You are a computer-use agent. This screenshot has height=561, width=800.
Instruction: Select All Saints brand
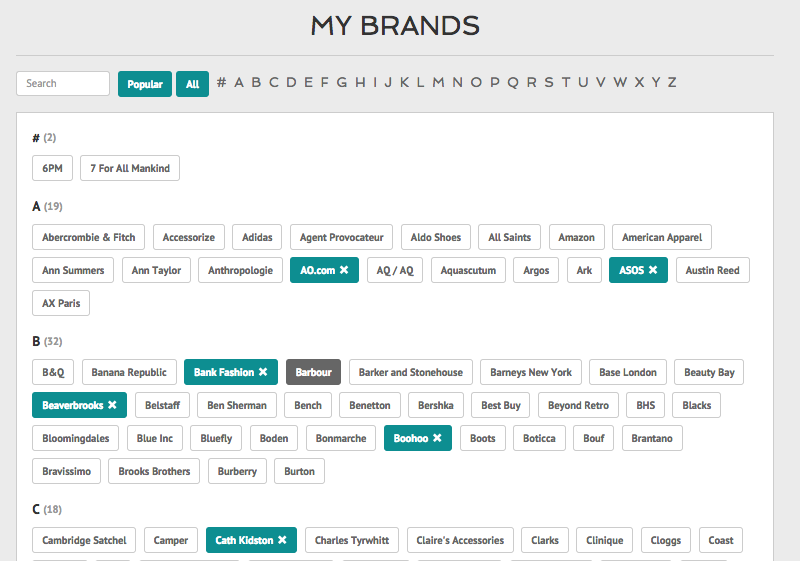[509, 237]
